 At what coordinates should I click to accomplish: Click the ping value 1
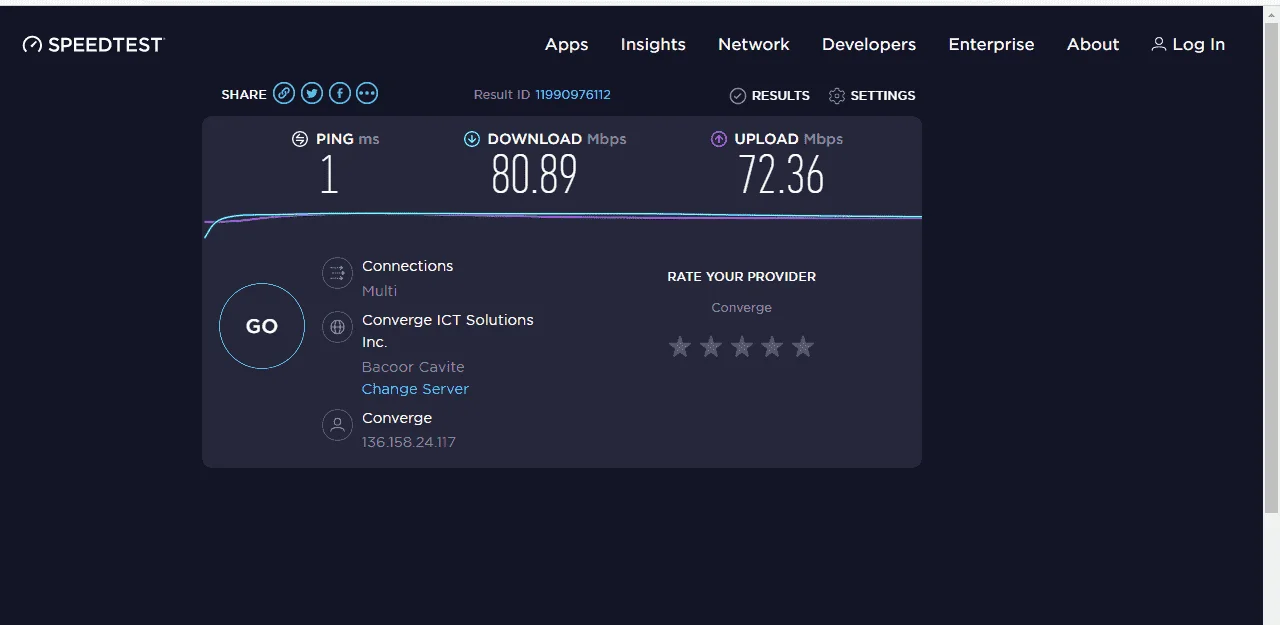click(329, 176)
